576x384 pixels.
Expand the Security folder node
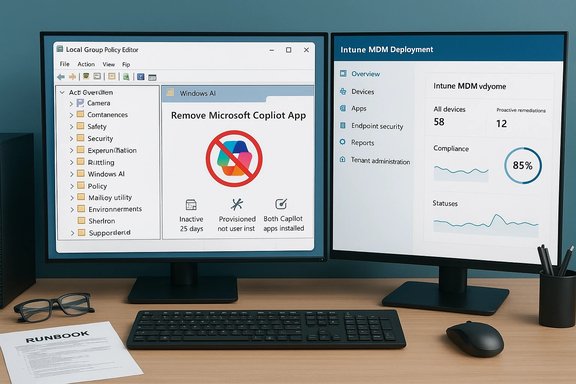[x=71, y=139]
